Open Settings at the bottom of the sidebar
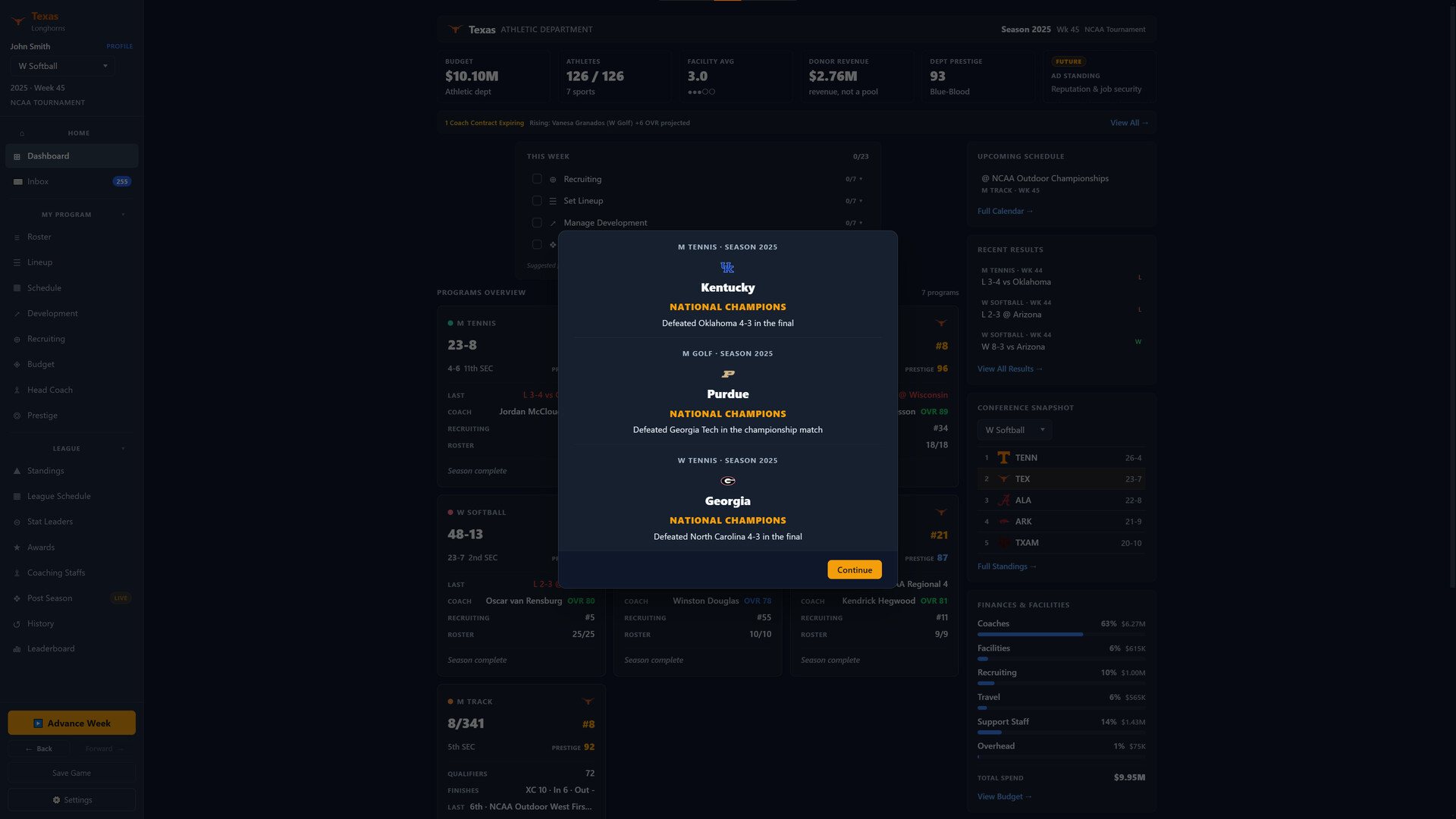 pos(71,800)
